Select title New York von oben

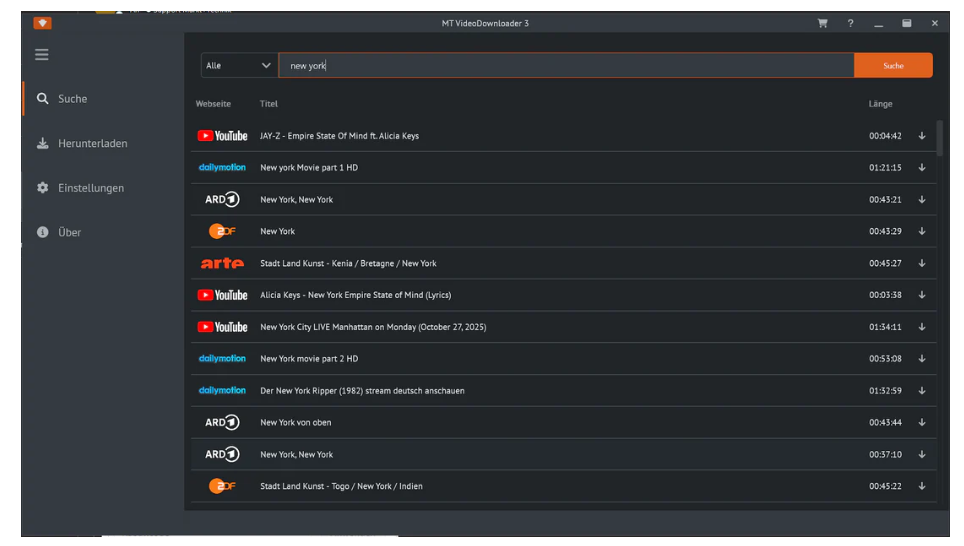[296, 422]
